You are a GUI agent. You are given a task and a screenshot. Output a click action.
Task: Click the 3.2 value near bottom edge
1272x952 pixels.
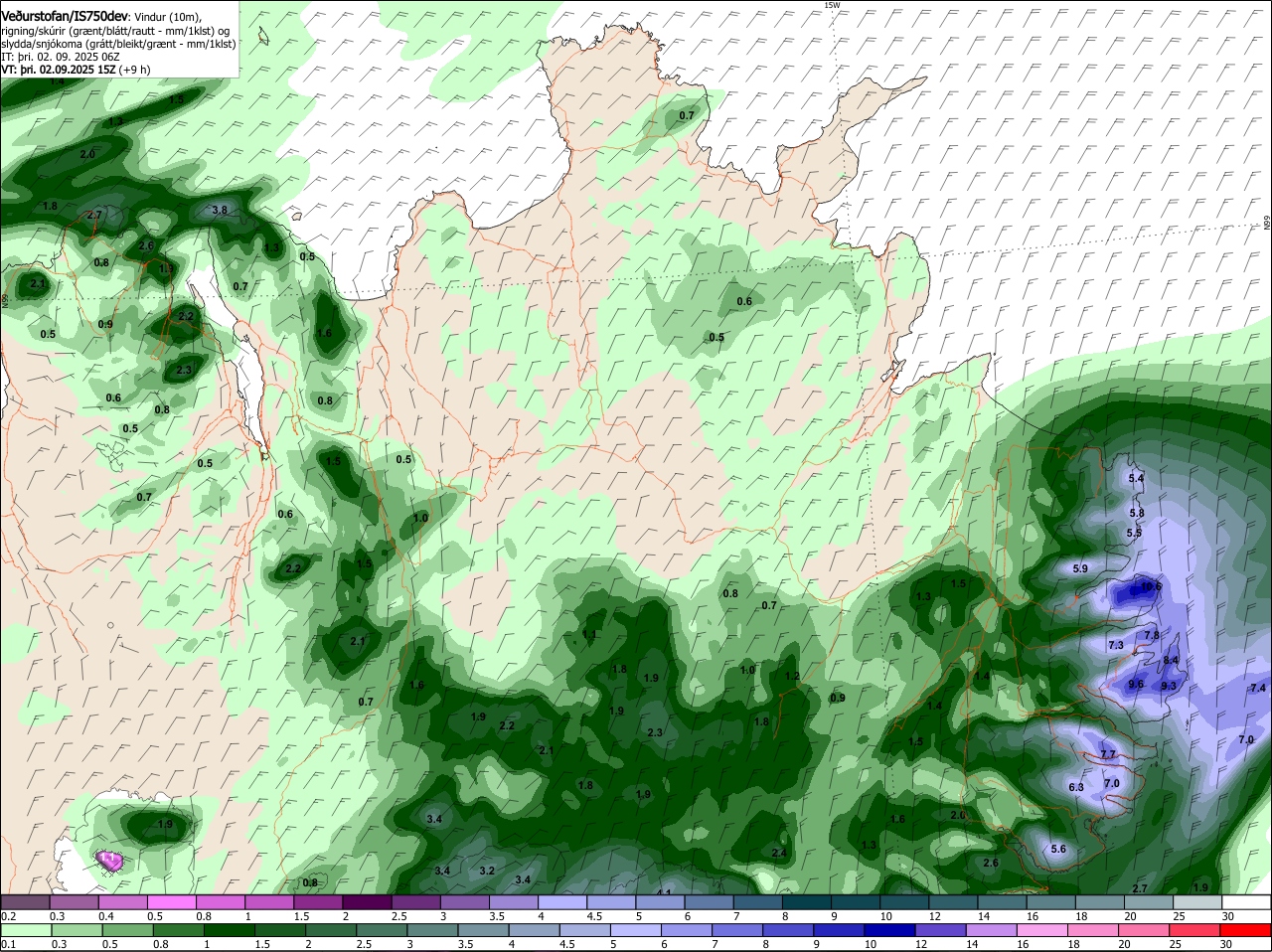click(x=487, y=871)
